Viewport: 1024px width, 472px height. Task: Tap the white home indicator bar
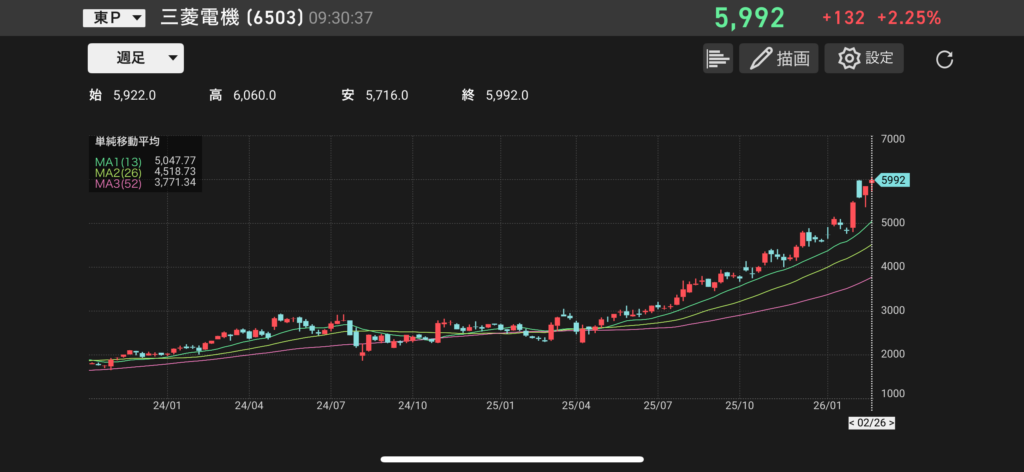click(512, 460)
